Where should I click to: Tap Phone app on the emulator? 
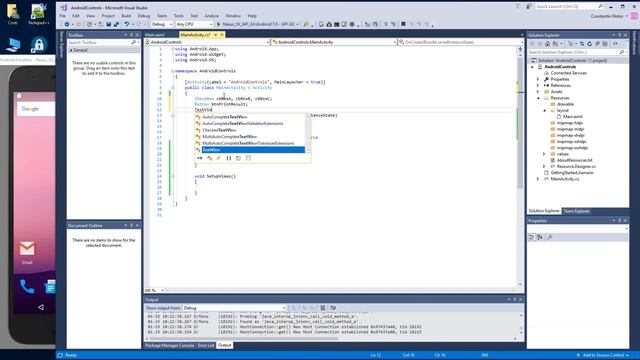27,287
